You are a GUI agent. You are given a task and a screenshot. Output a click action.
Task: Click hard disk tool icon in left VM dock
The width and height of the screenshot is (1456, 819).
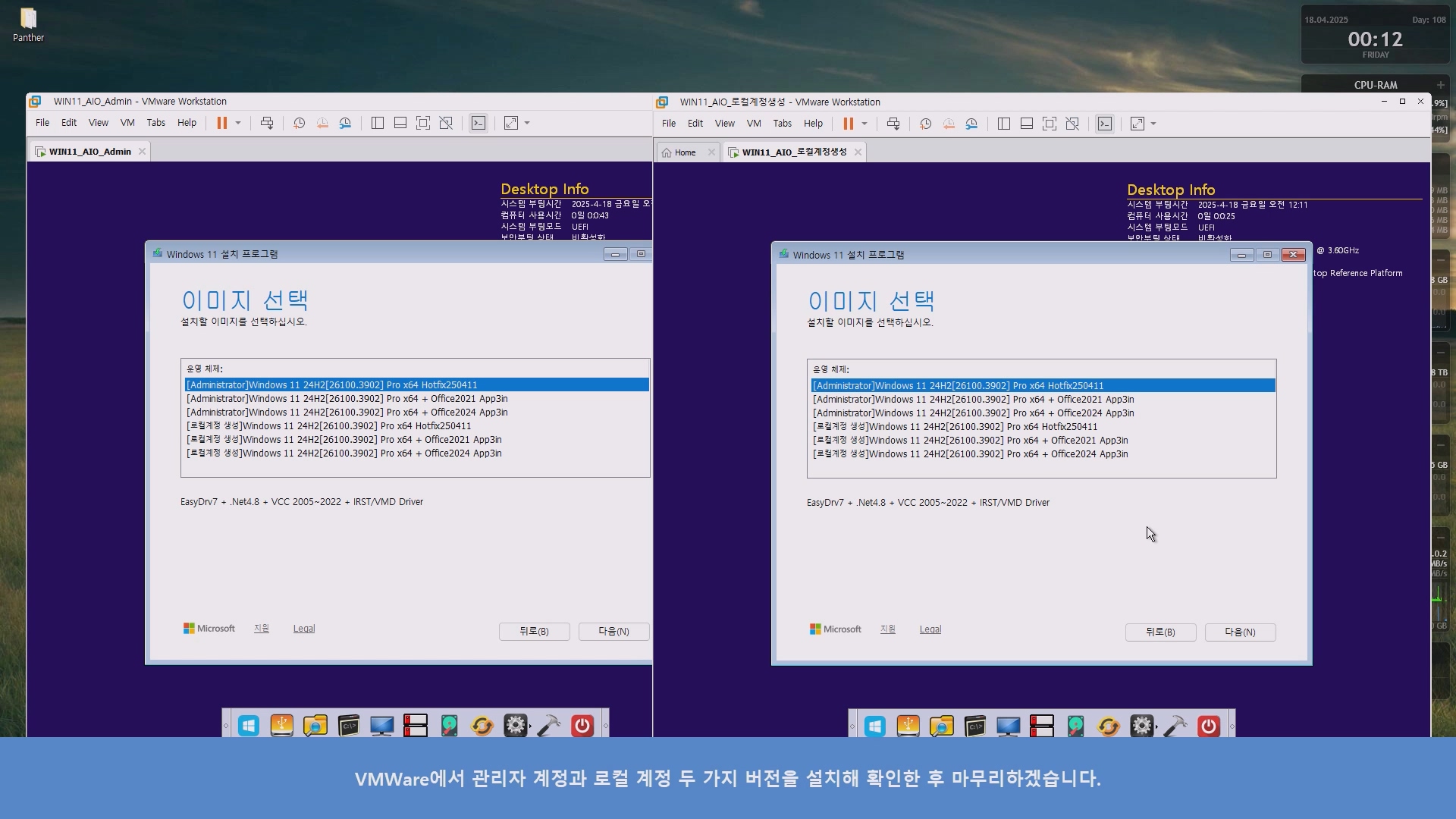[449, 726]
